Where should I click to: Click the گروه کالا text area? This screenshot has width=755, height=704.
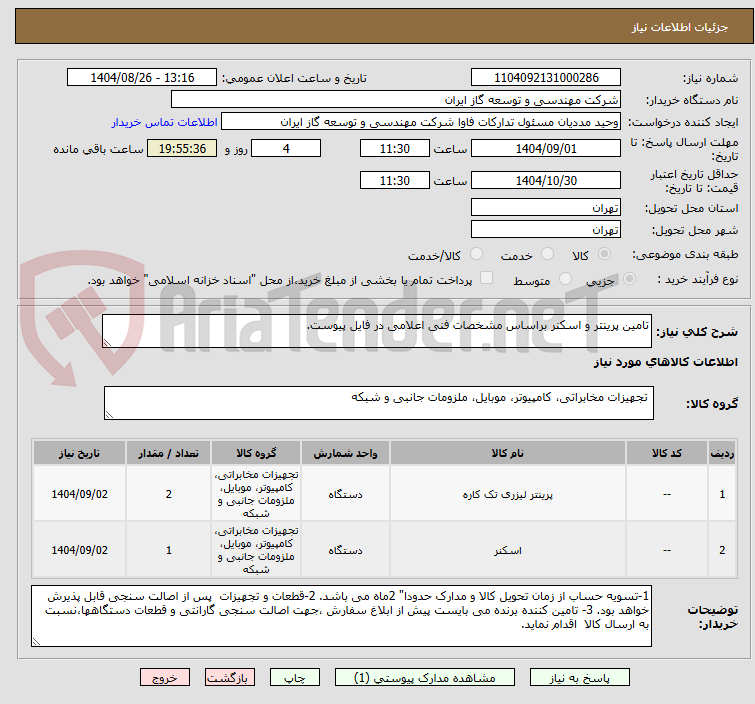pos(379,403)
